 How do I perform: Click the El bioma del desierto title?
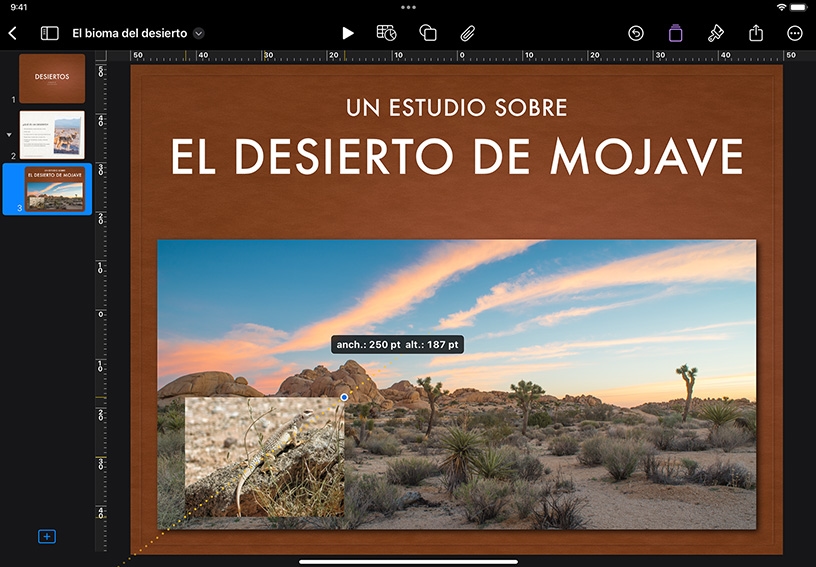click(130, 33)
